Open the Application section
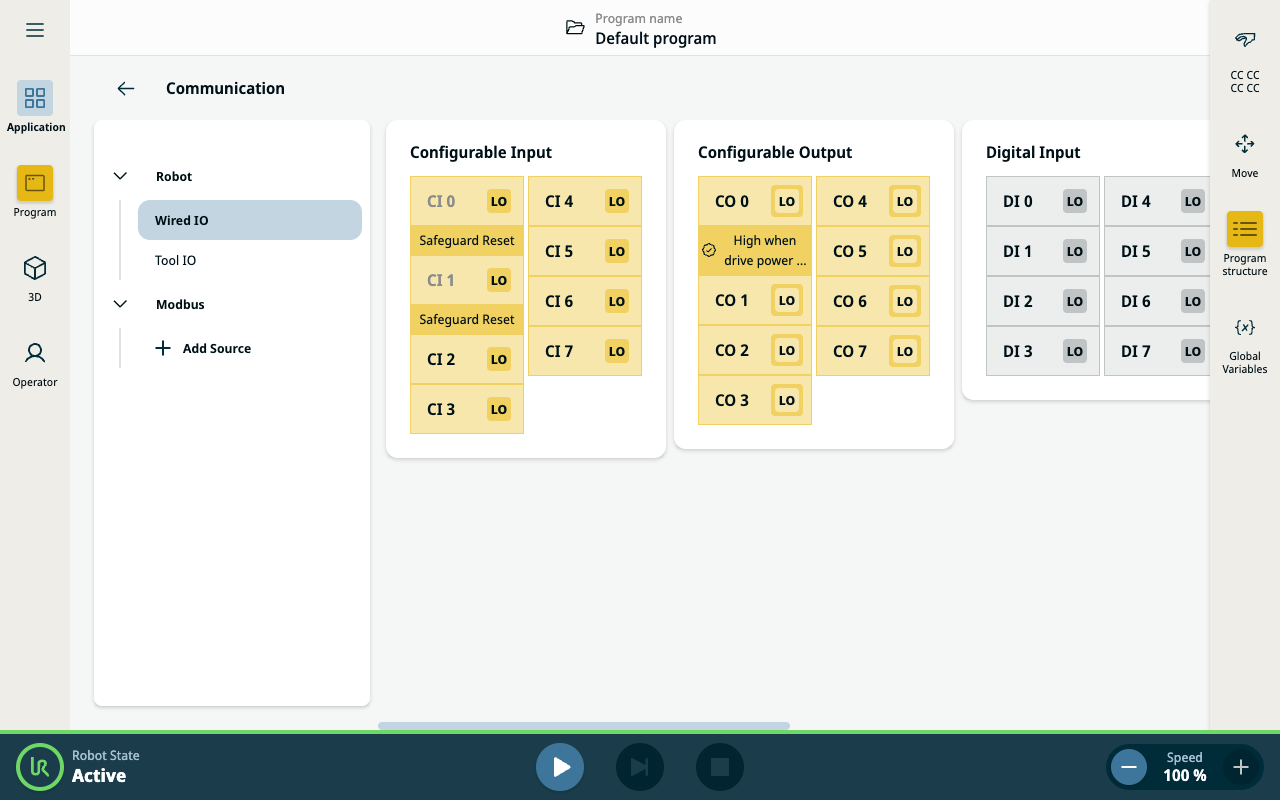 (x=35, y=106)
